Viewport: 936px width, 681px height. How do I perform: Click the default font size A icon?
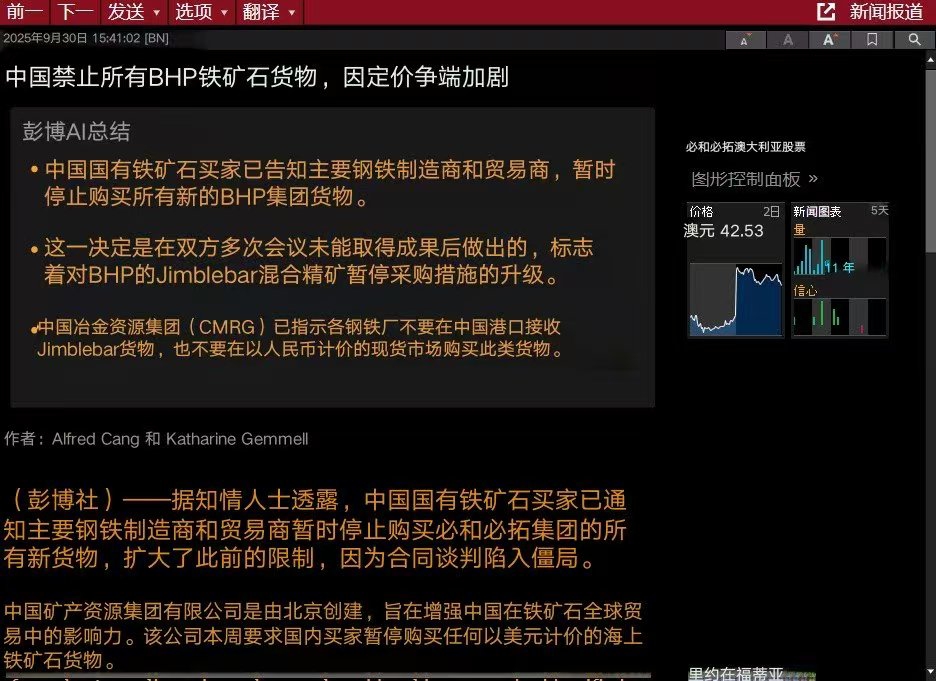pos(788,39)
